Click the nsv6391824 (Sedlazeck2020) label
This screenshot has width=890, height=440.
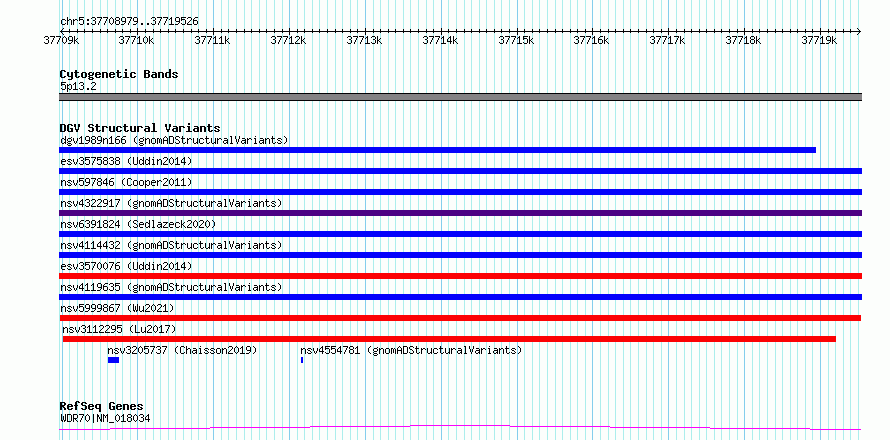(138, 224)
